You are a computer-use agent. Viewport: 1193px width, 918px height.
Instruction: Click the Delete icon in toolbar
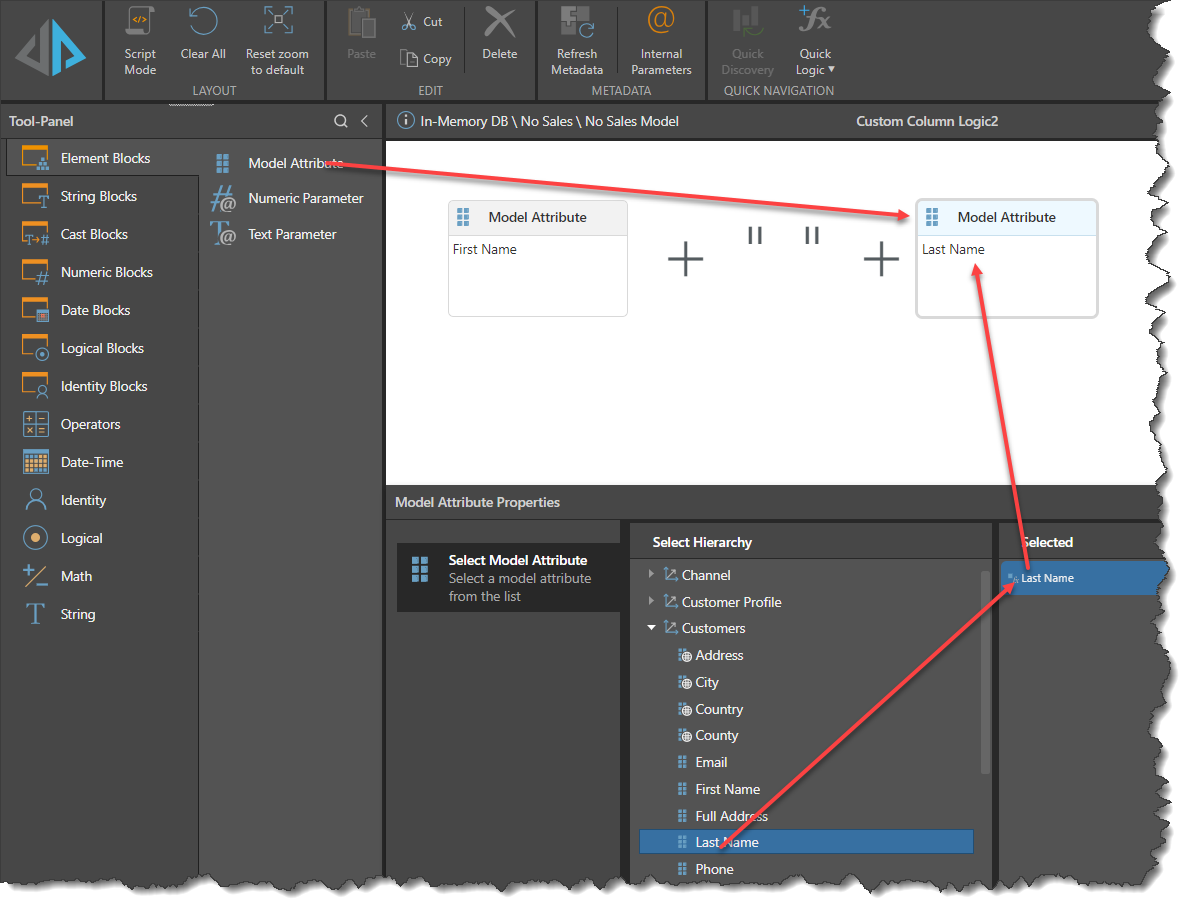(499, 22)
